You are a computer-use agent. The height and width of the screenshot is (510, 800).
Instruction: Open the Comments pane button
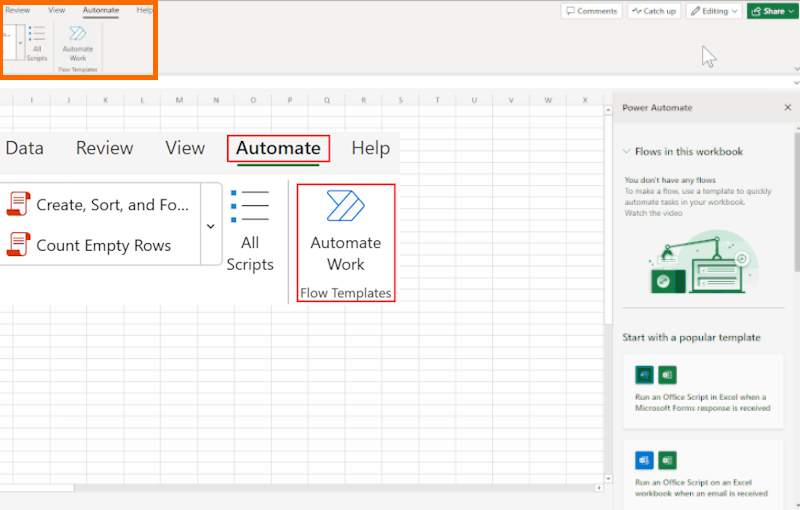point(591,11)
